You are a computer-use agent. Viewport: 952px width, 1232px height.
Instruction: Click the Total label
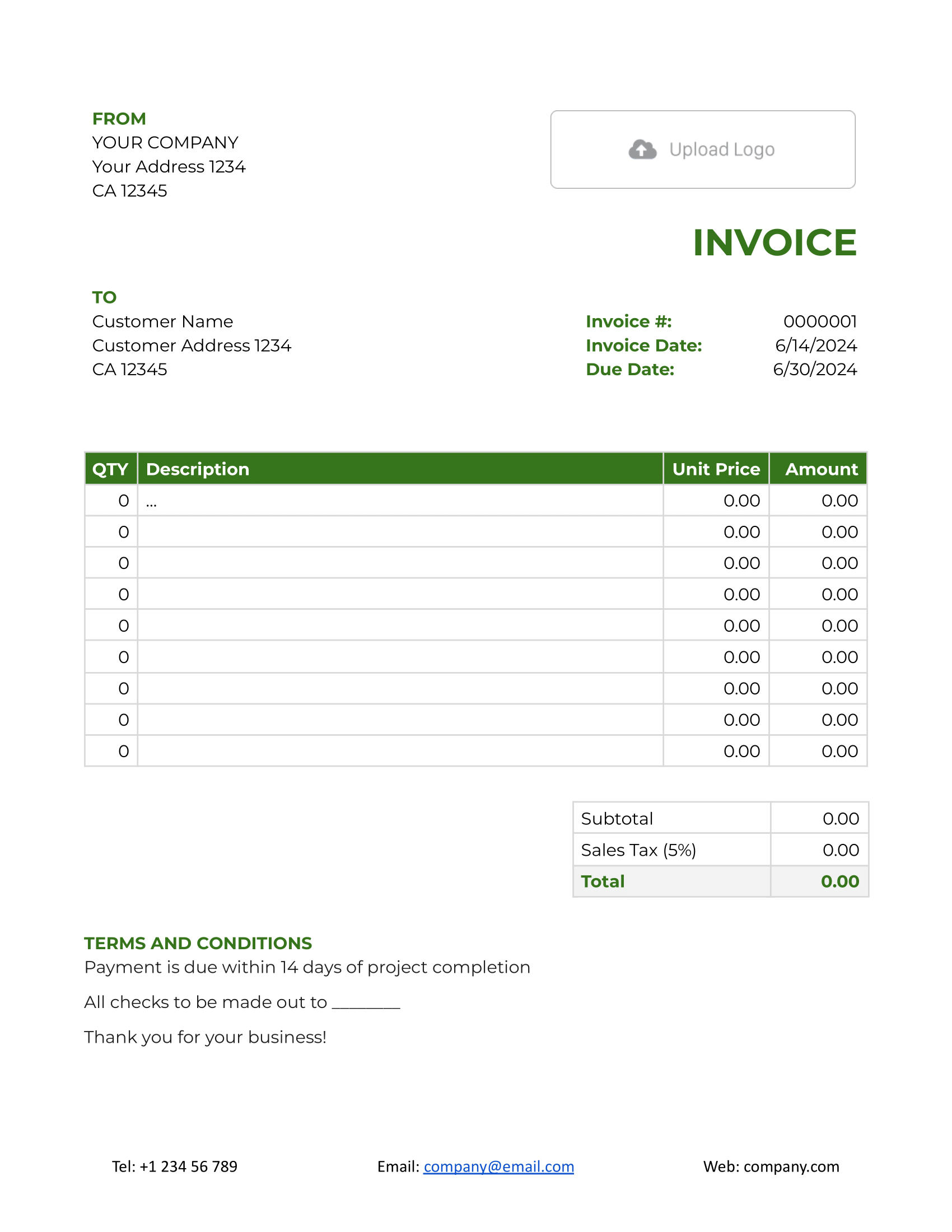tap(603, 881)
